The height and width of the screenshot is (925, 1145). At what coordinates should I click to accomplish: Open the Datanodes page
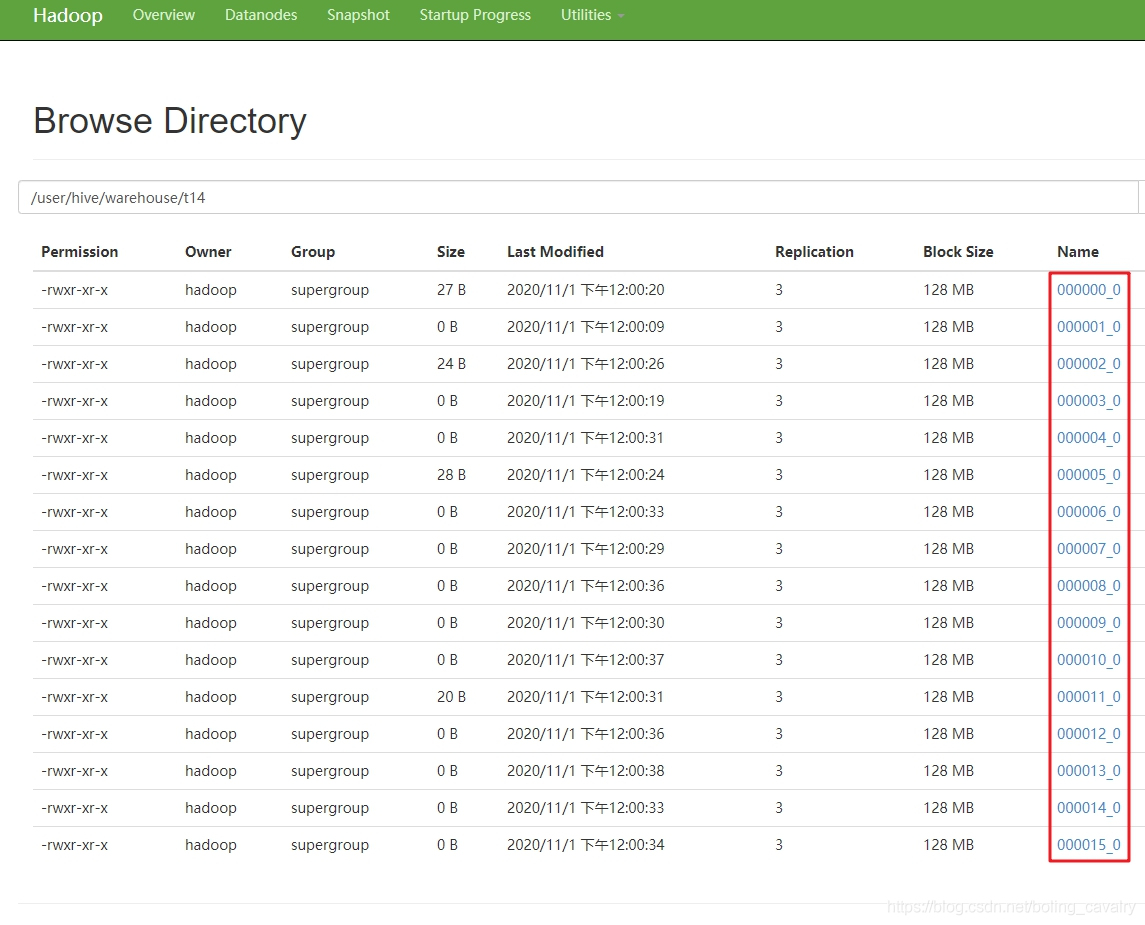click(x=261, y=15)
